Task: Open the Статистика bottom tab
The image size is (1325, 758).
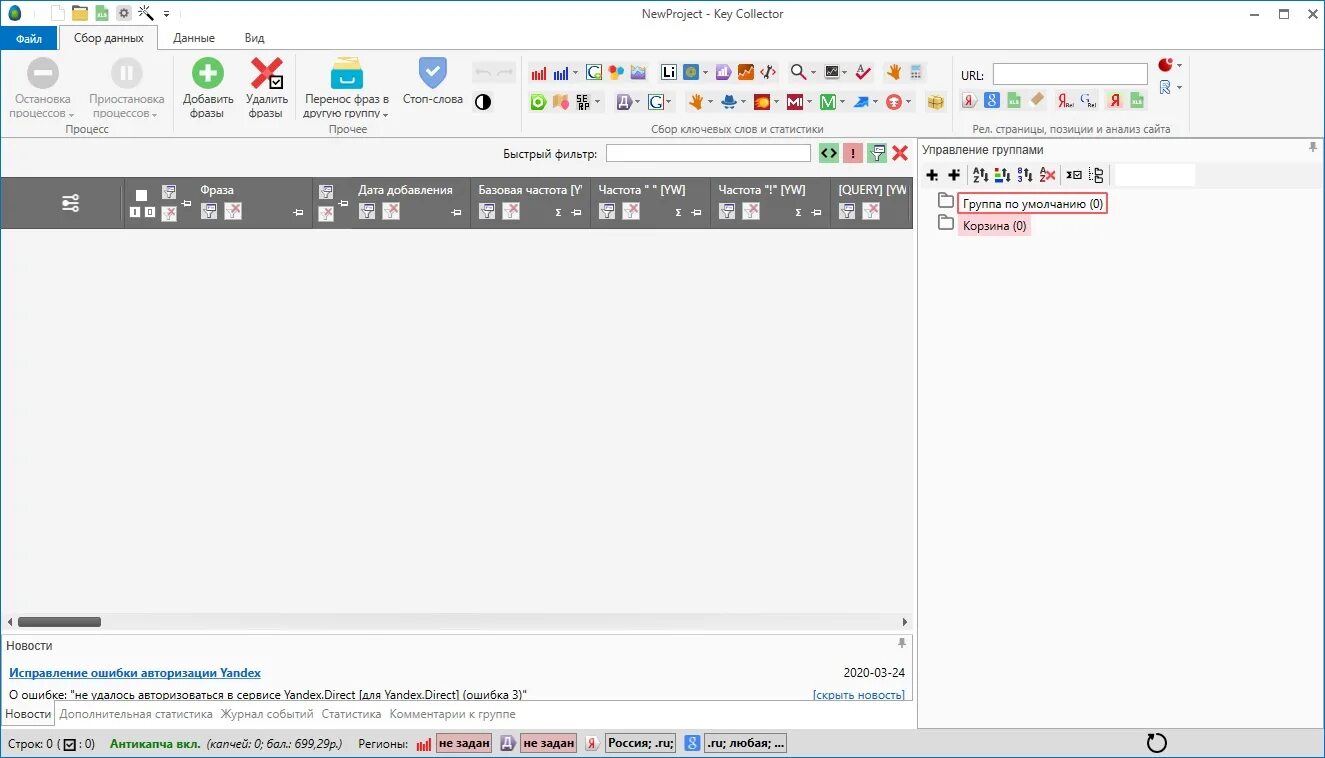Action: 351,714
